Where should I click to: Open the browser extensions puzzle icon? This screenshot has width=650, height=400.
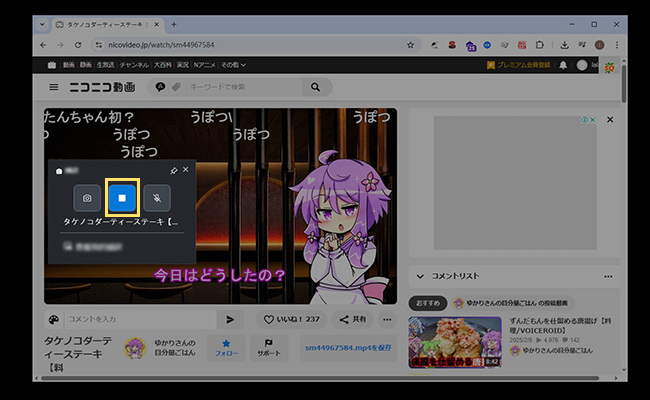click(x=539, y=45)
